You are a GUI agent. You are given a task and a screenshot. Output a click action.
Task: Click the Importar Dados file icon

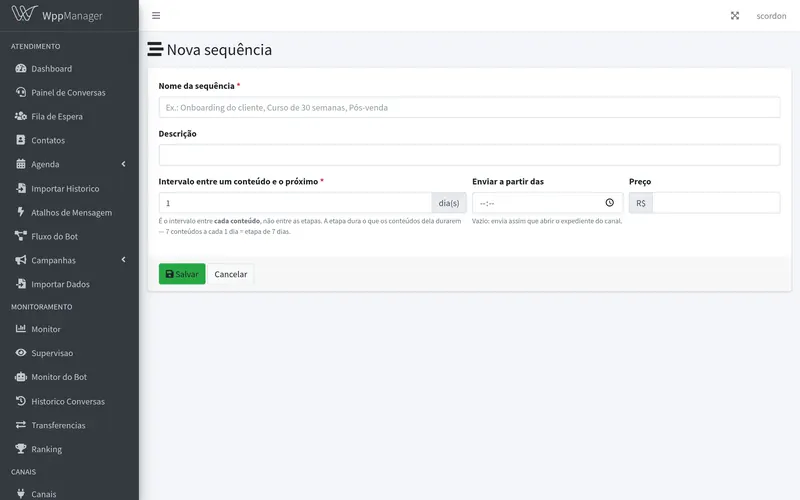tap(20, 284)
